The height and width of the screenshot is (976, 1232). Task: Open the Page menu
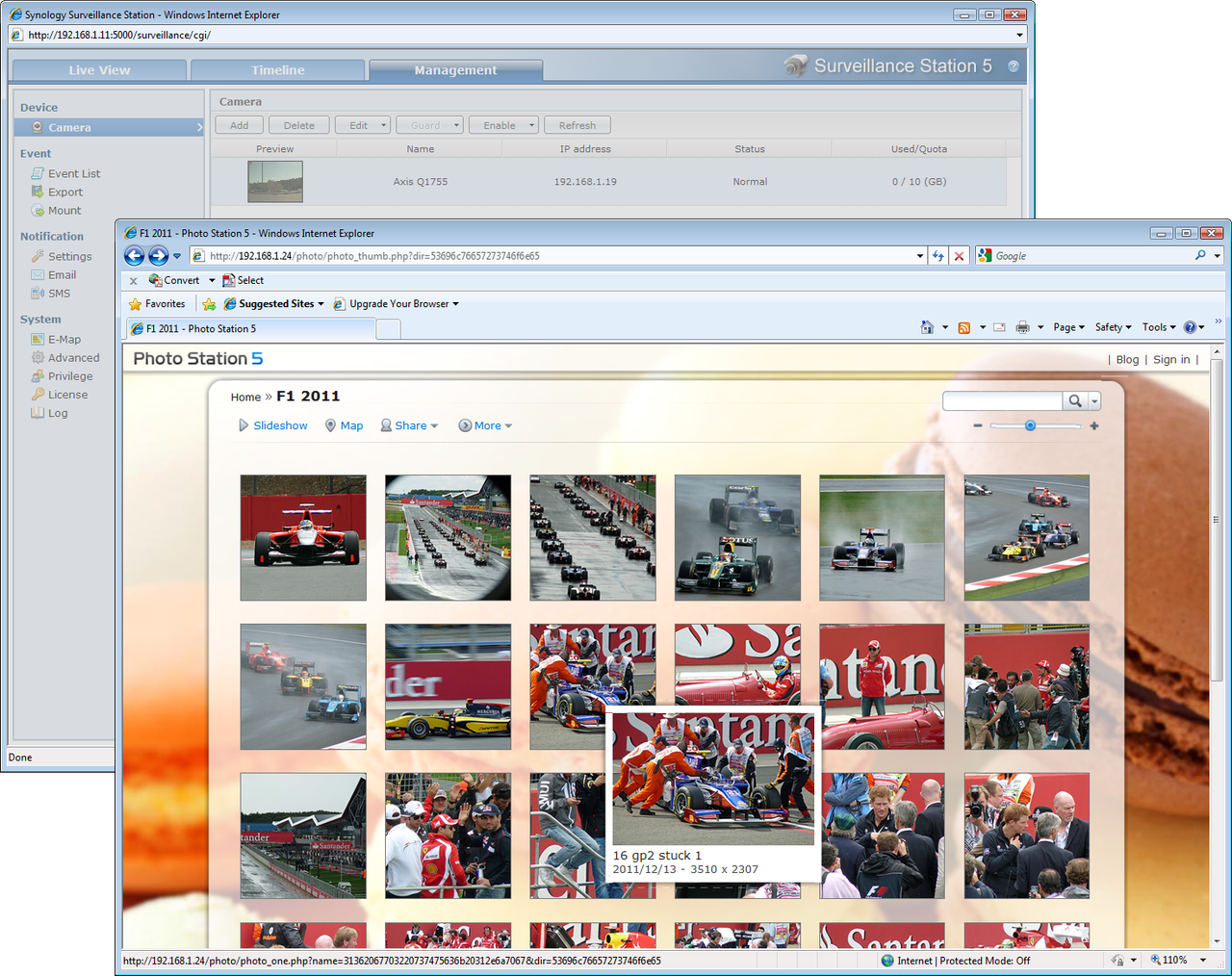1068,327
